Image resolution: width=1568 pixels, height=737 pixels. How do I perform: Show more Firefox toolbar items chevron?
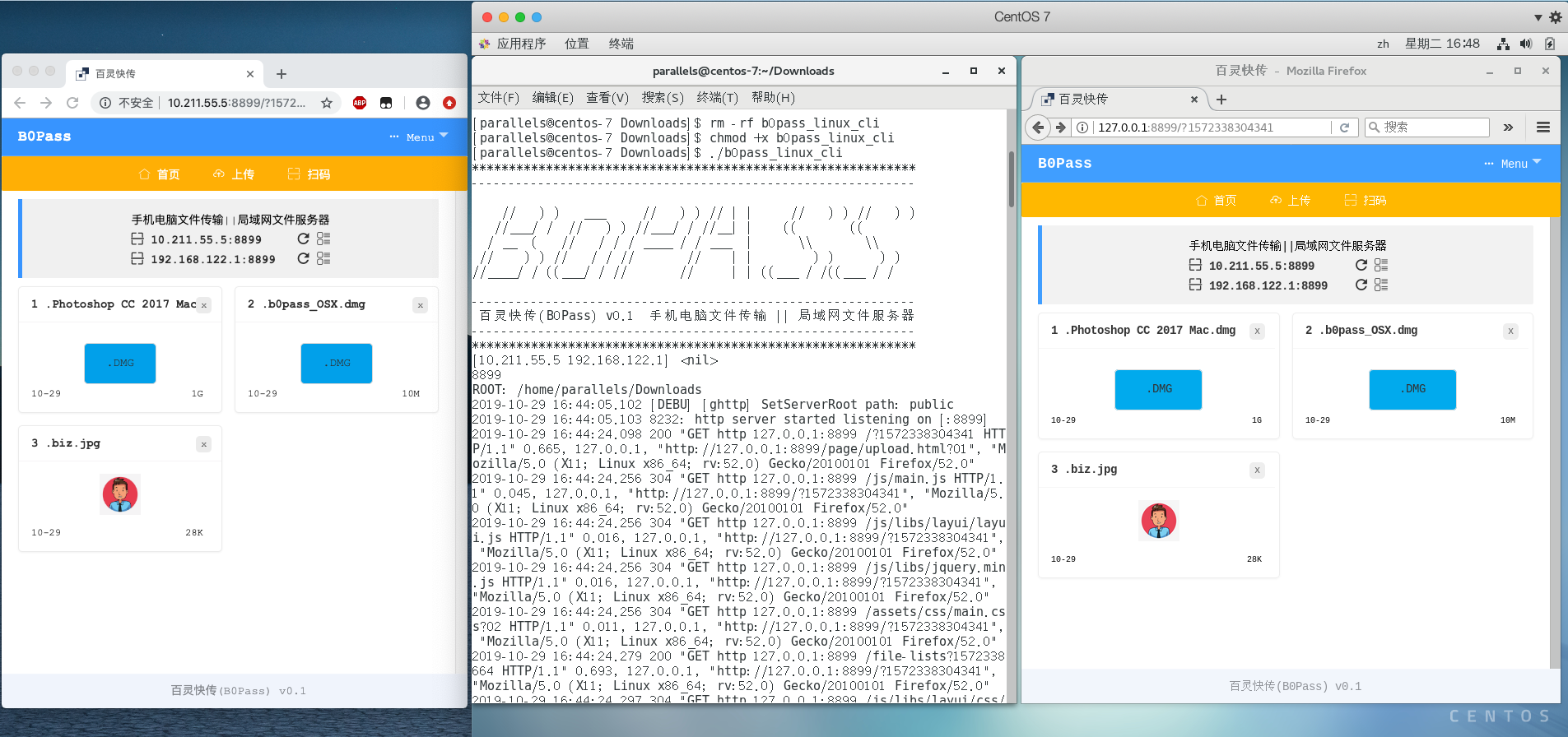click(x=1508, y=127)
